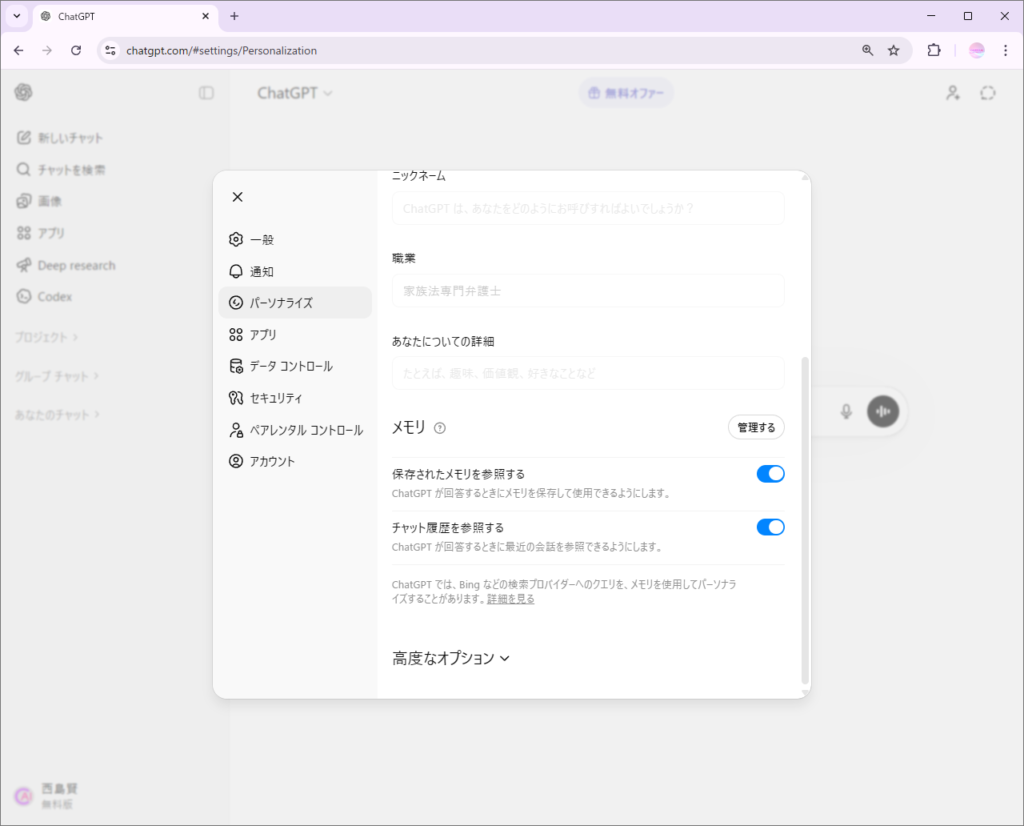The height and width of the screenshot is (826, 1024).
Task: Switch to データ コントロール settings tab
Action: point(290,366)
